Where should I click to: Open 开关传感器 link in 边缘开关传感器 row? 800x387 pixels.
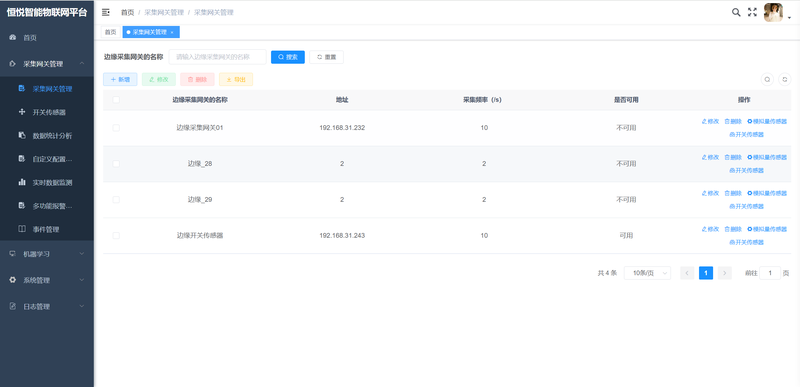click(x=746, y=242)
